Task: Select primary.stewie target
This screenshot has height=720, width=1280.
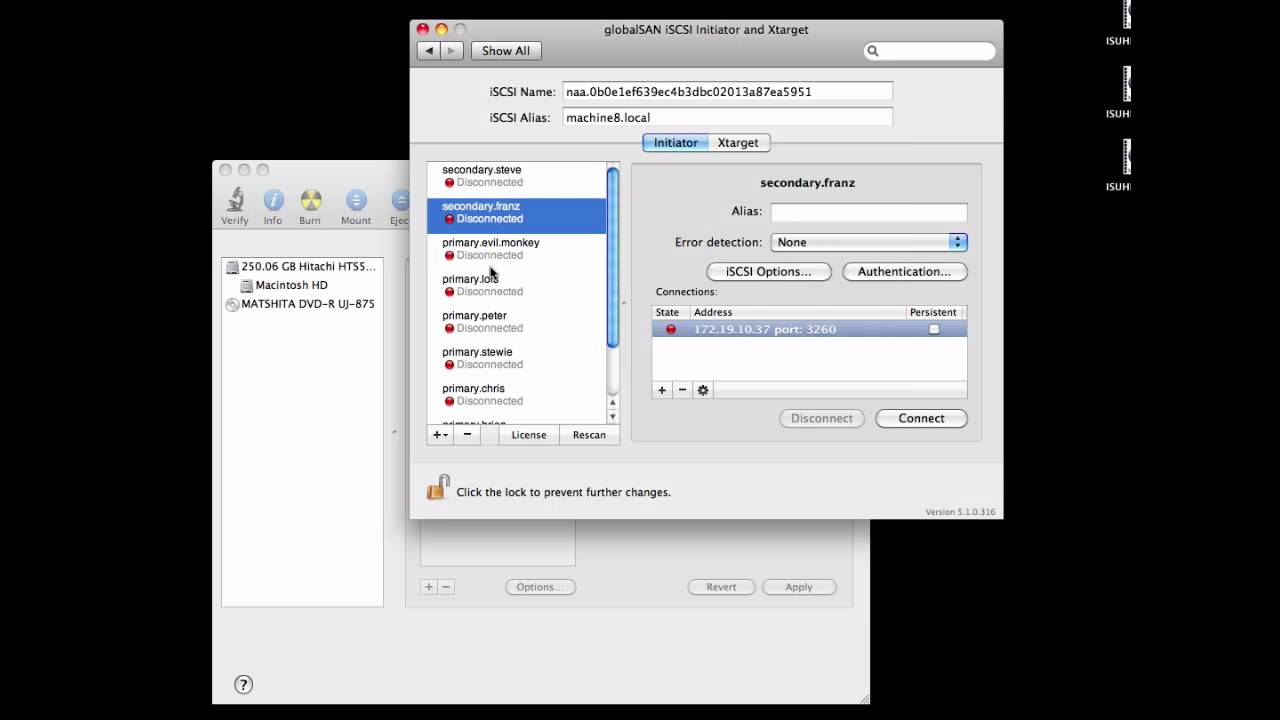Action: (x=516, y=358)
